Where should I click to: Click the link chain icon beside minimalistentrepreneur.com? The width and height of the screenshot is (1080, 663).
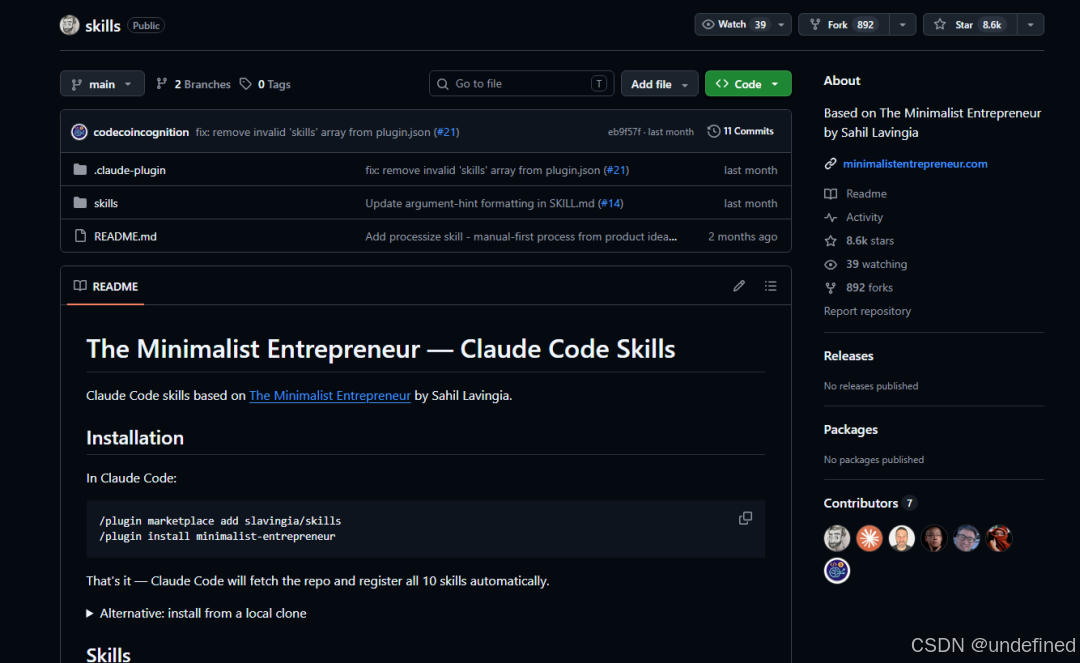click(x=831, y=164)
